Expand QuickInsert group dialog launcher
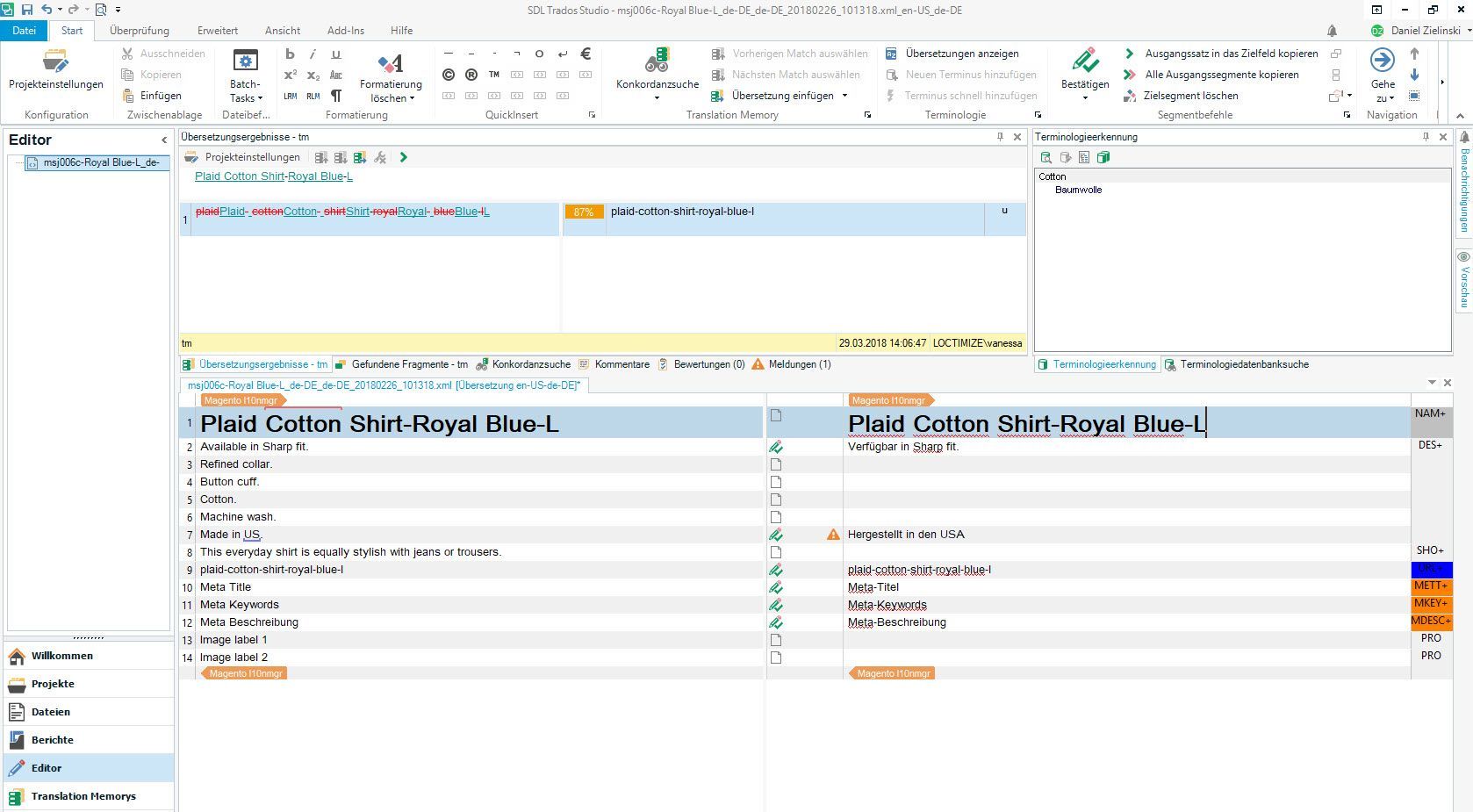 (592, 115)
